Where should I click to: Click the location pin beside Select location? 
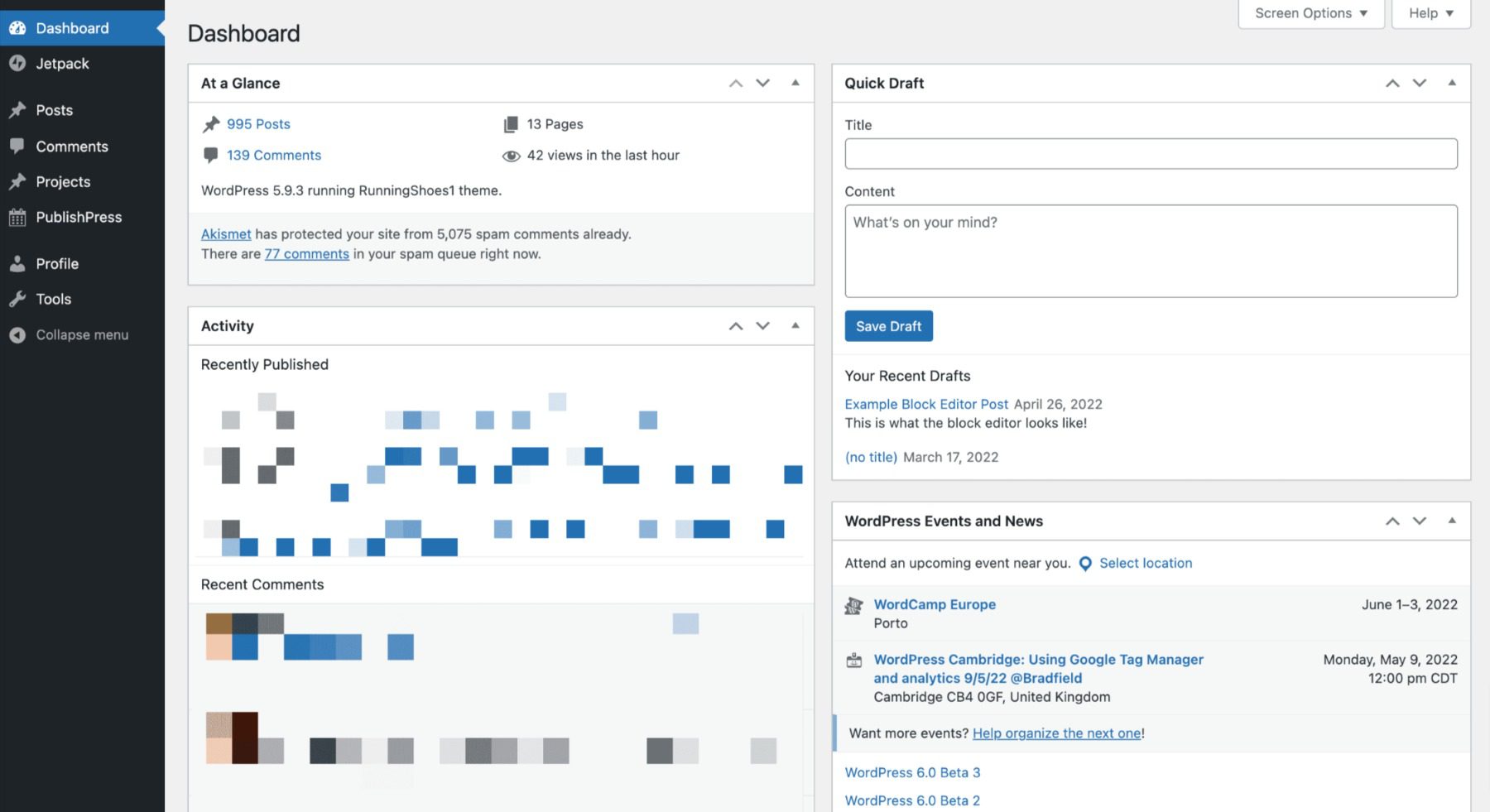1084,563
